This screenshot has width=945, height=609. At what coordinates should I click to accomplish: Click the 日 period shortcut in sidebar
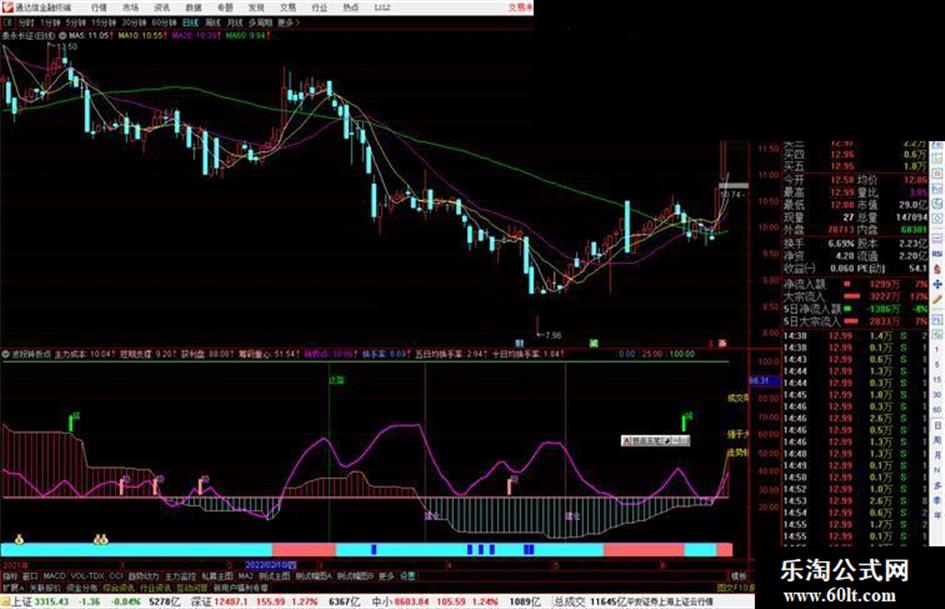pos(937,426)
